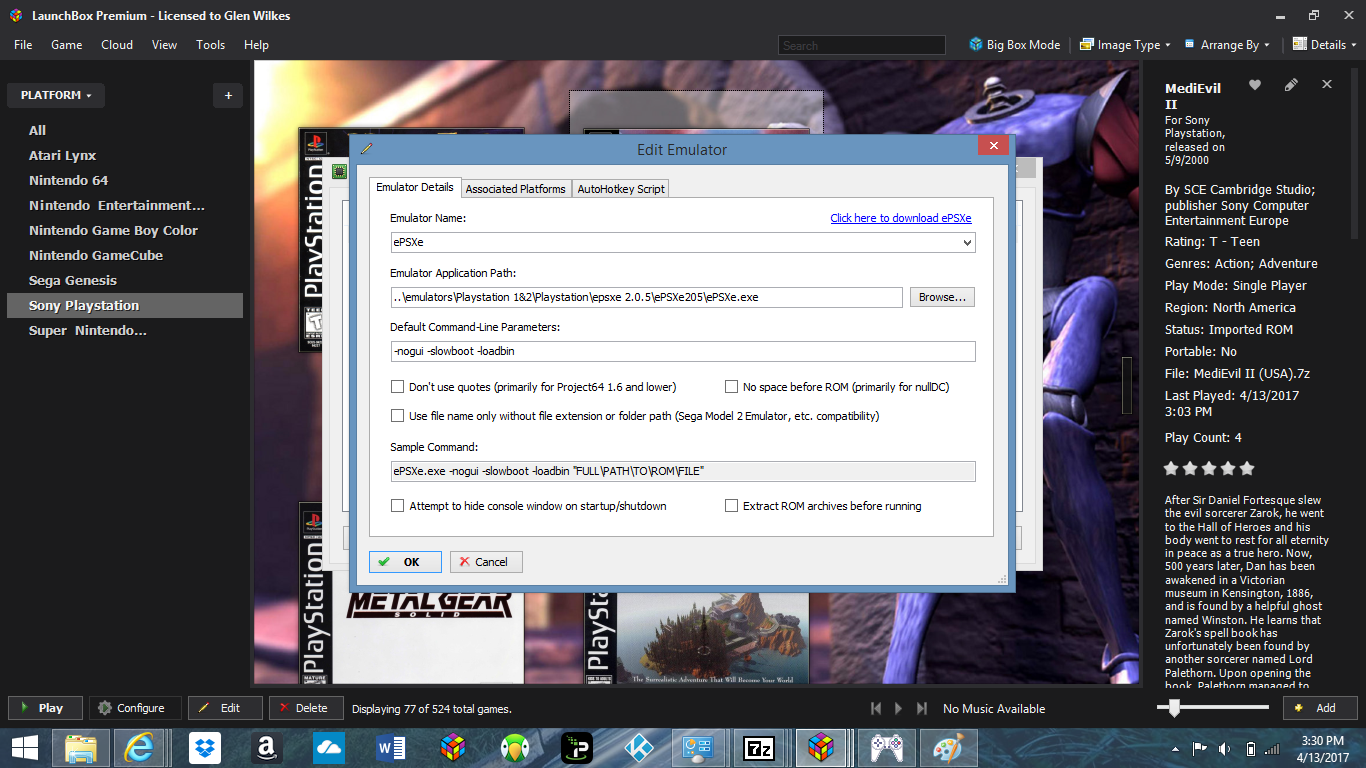Select the Emulator Details tab
1366x768 pixels.
(x=415, y=187)
